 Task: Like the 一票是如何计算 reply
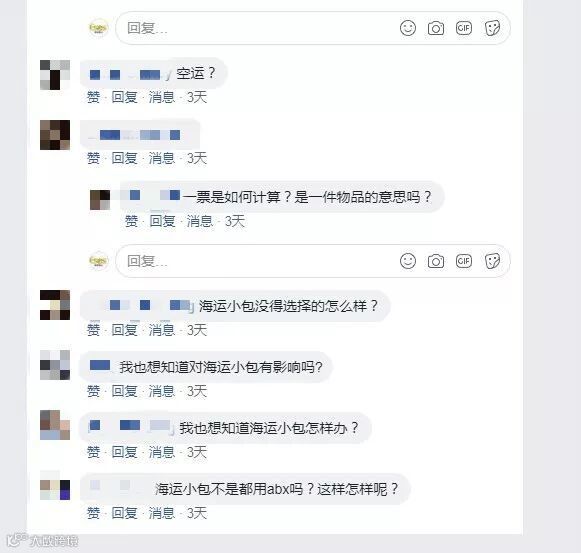pos(131,221)
